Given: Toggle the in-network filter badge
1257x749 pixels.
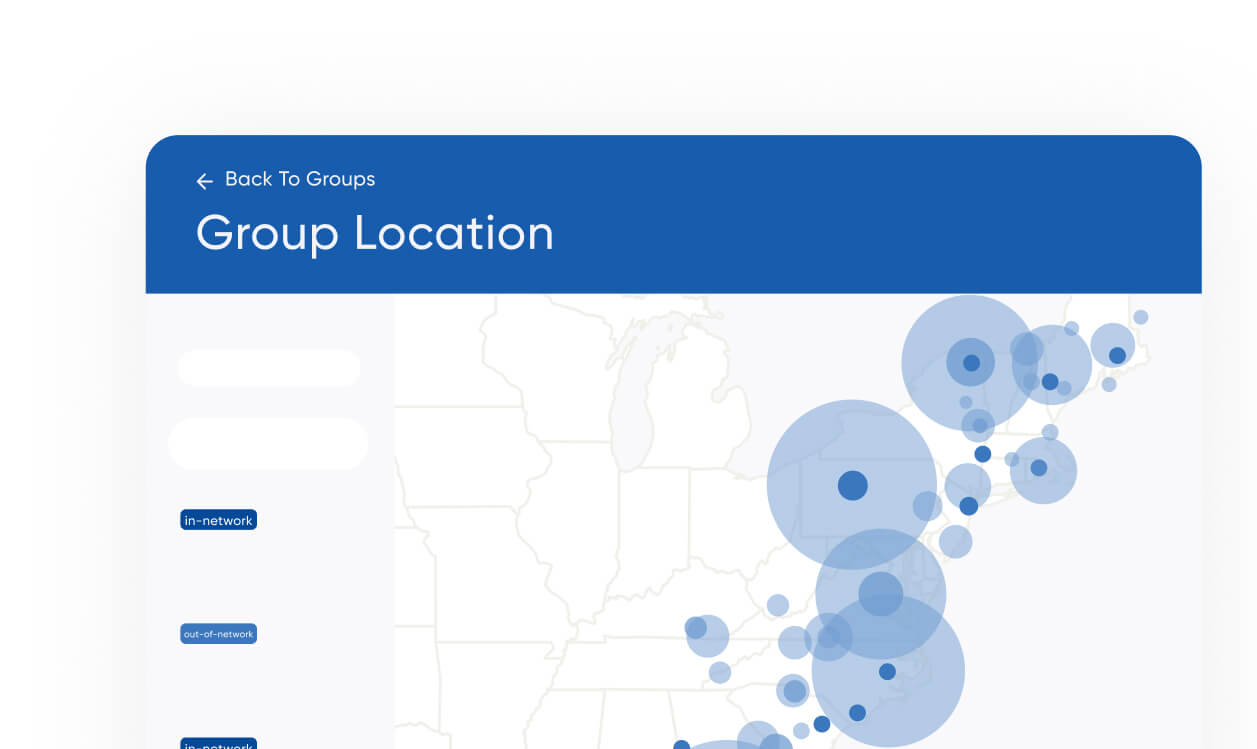Looking at the screenshot, I should pos(218,519).
